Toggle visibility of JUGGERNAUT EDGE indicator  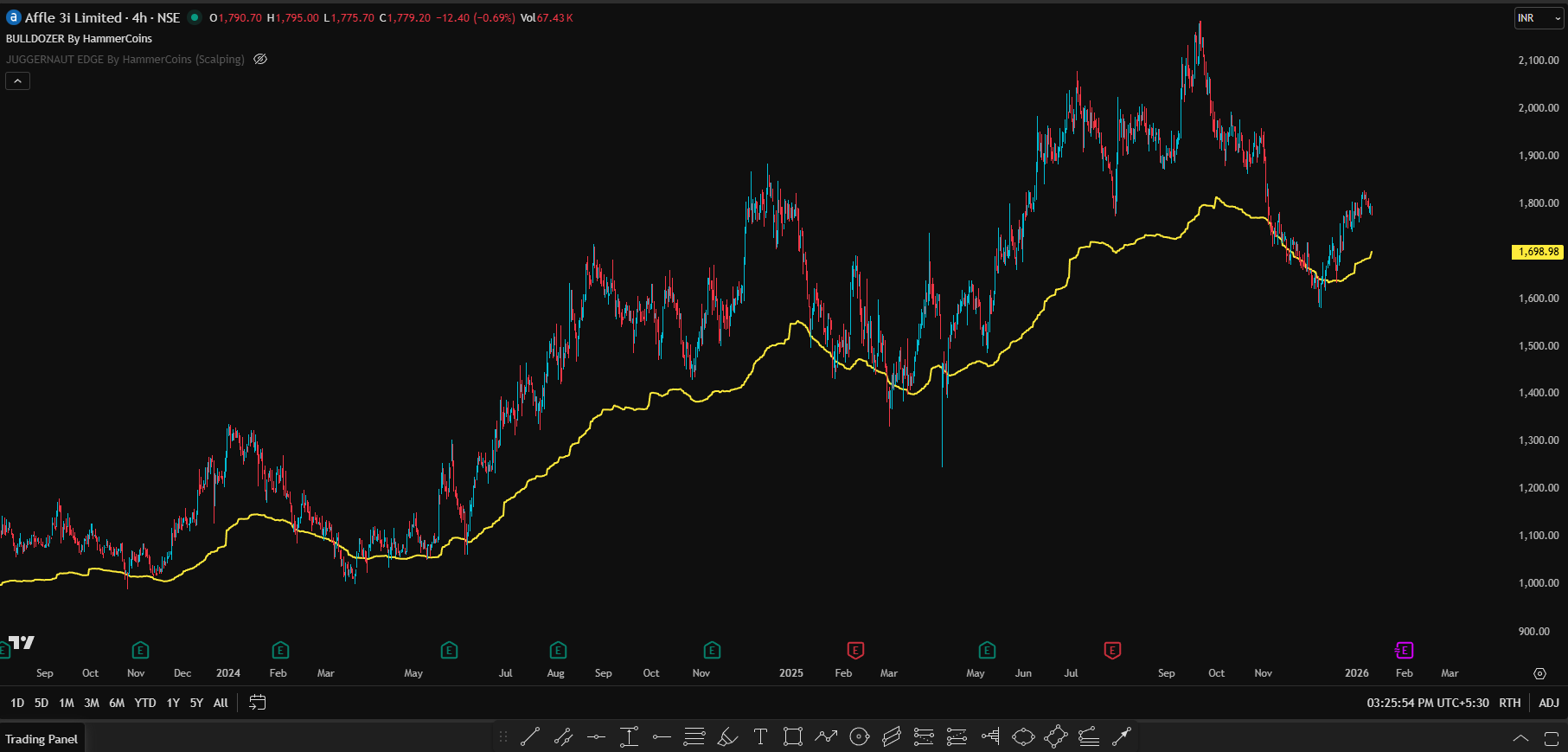[x=260, y=60]
